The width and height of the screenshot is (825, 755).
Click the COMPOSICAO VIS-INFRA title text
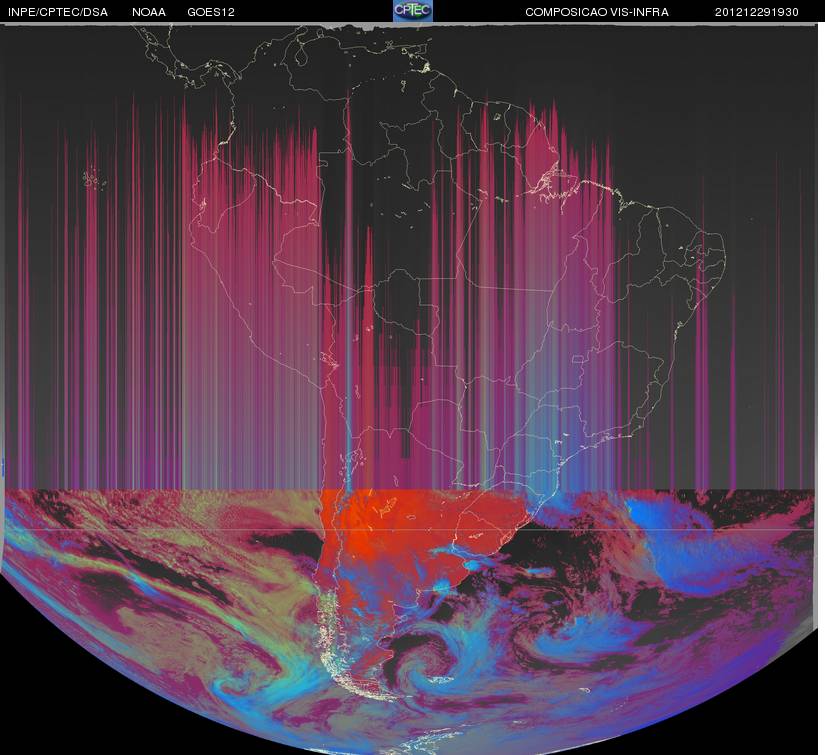point(597,12)
